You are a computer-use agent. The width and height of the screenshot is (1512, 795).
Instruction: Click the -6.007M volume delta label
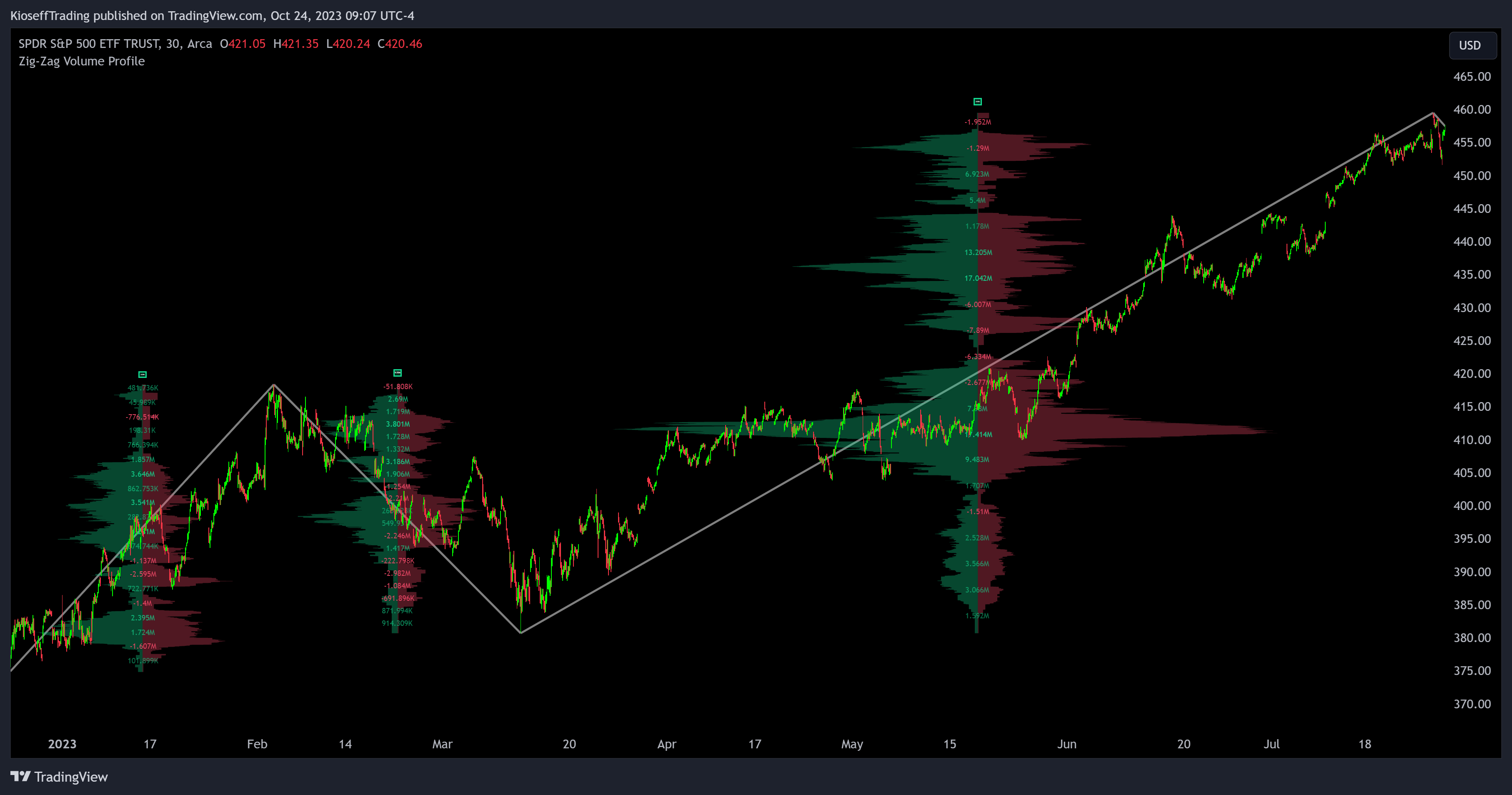(x=978, y=305)
